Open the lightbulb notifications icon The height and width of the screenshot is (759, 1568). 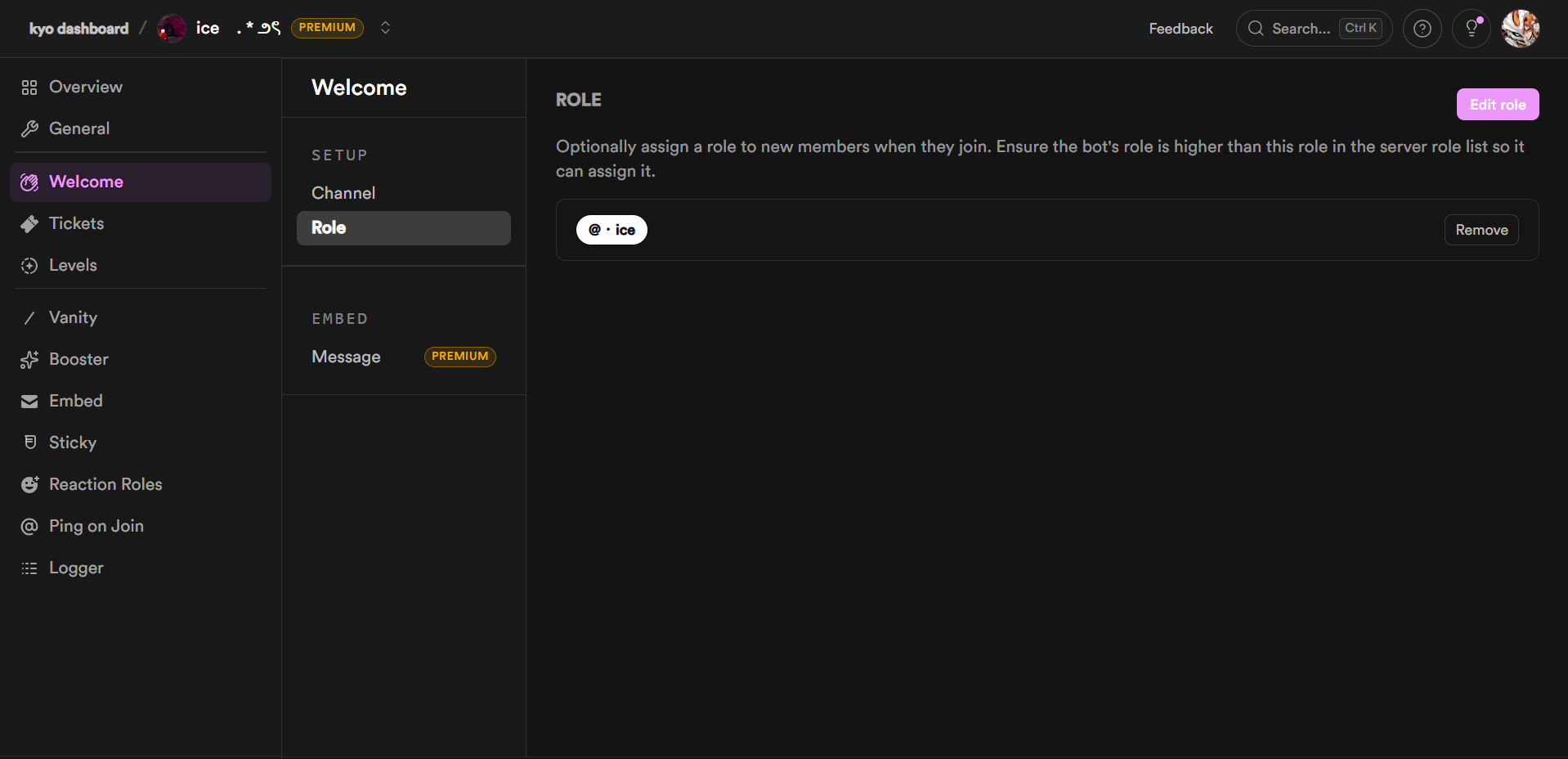1472,29
